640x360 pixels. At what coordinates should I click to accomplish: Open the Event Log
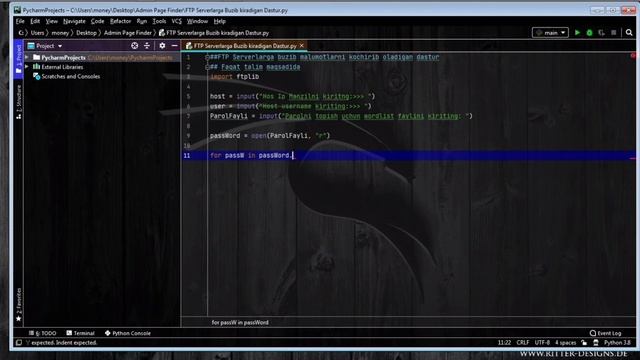pos(606,333)
